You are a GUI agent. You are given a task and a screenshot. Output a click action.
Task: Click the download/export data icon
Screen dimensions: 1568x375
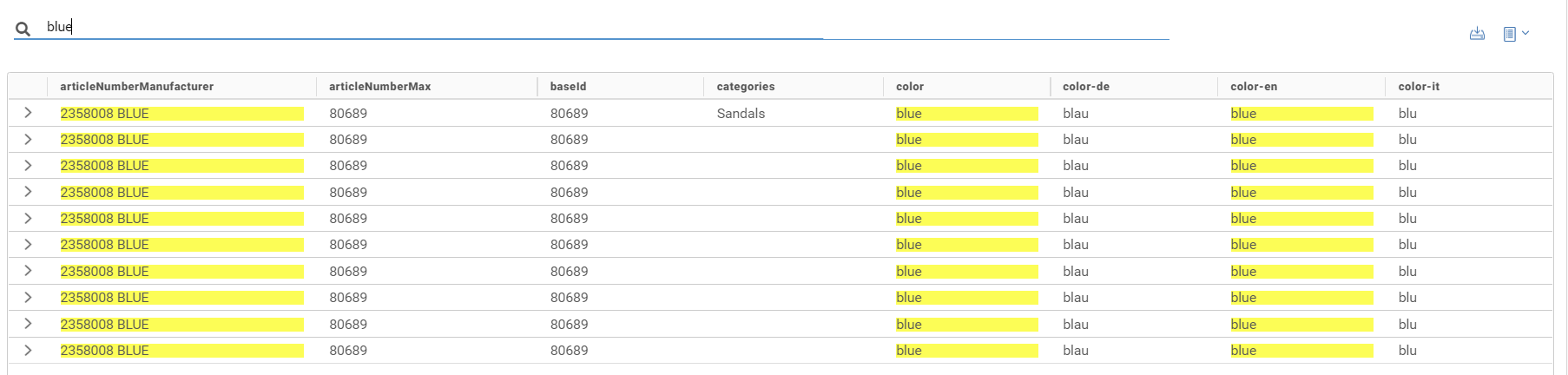(x=1477, y=34)
